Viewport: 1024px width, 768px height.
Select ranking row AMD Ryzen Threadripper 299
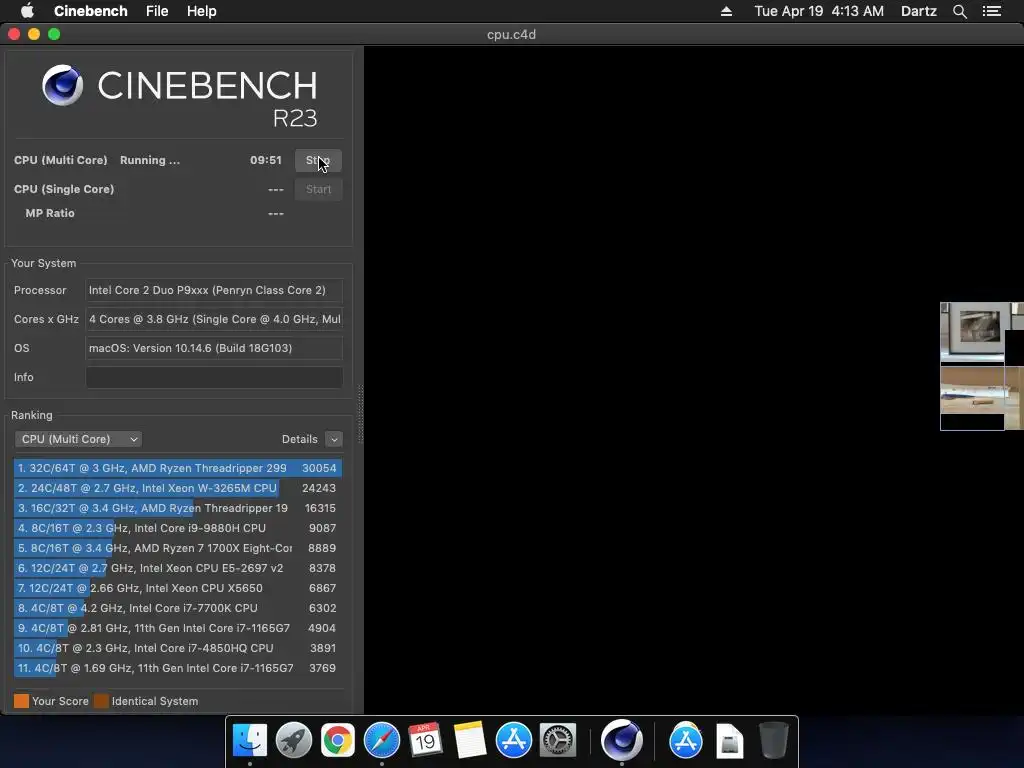click(x=177, y=468)
